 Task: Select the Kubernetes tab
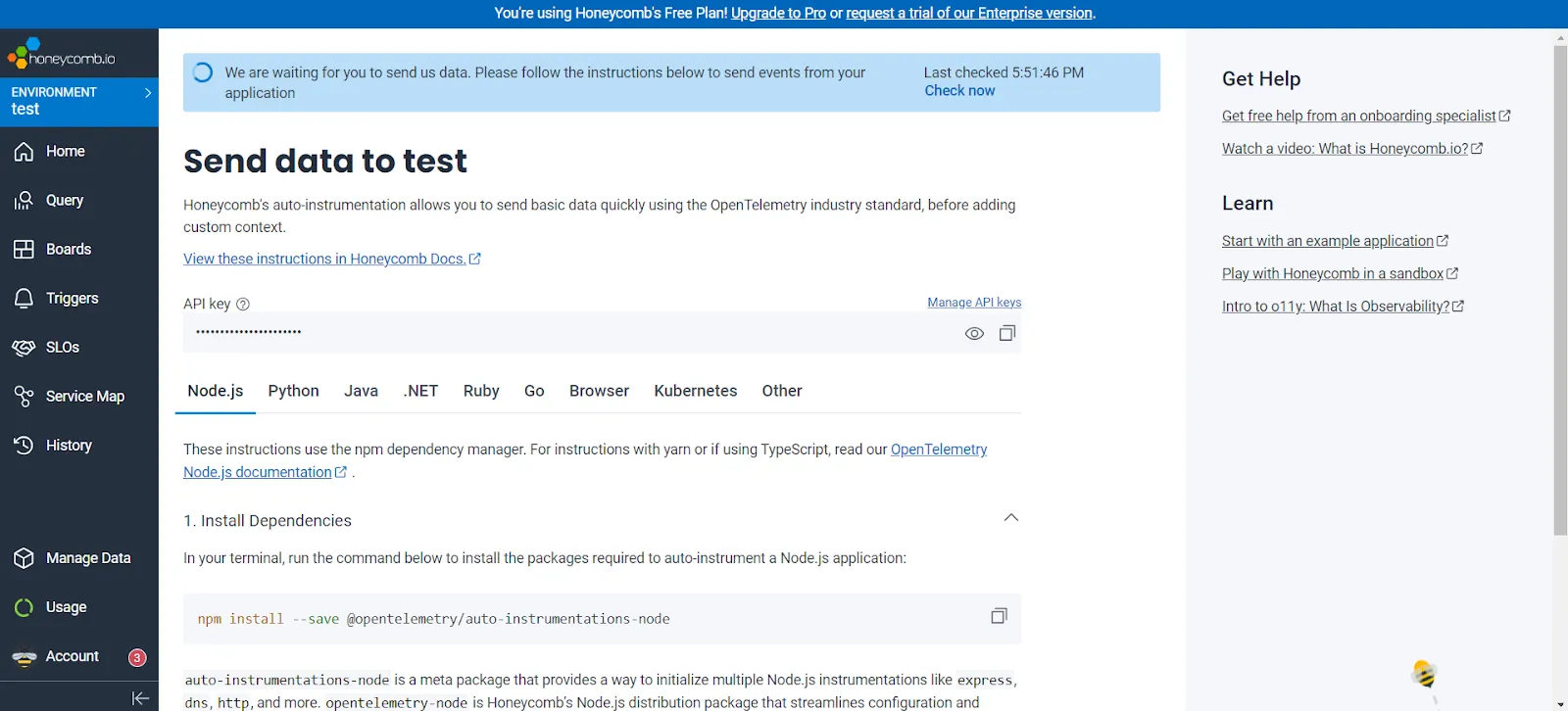click(x=695, y=391)
